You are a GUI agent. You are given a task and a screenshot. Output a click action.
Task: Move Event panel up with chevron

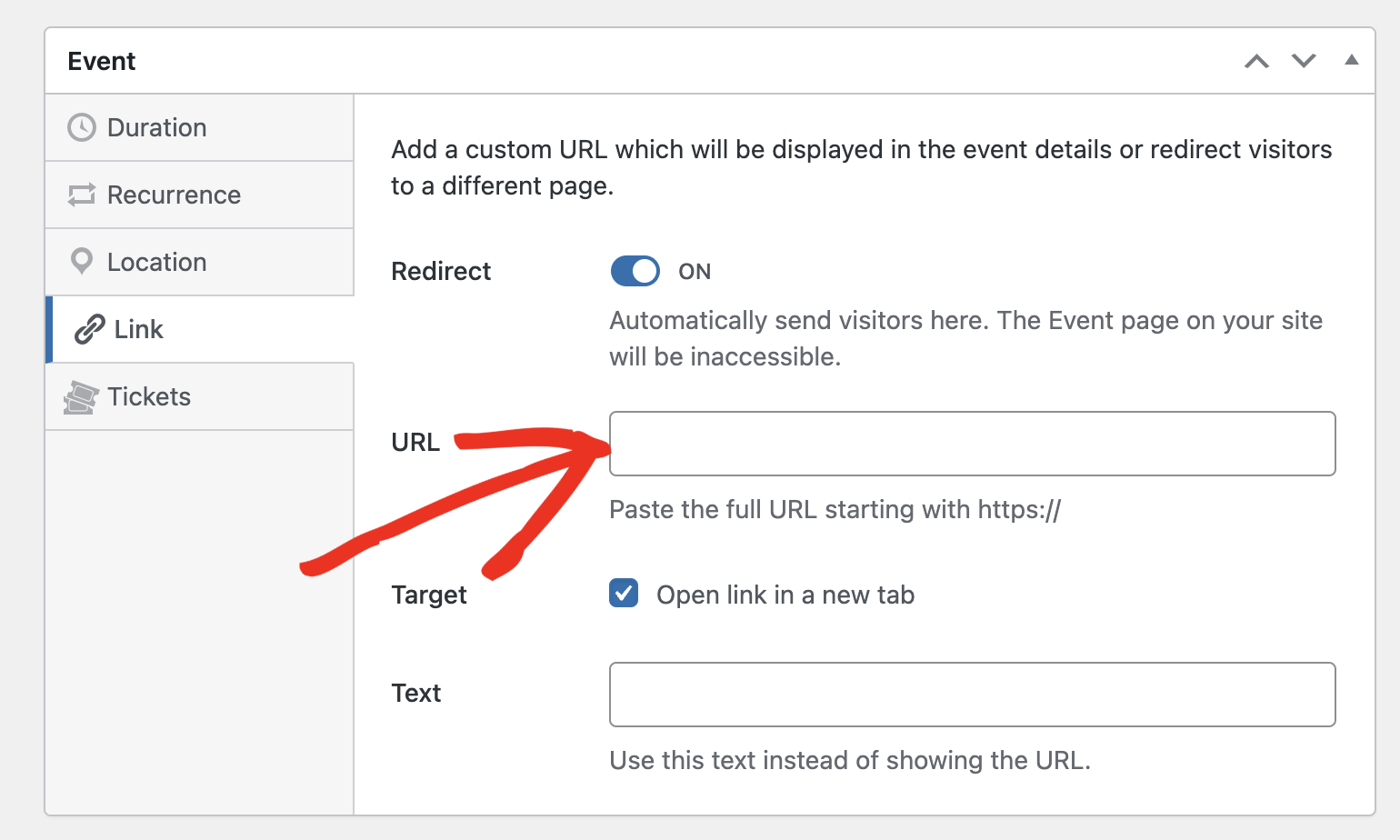(x=1256, y=61)
